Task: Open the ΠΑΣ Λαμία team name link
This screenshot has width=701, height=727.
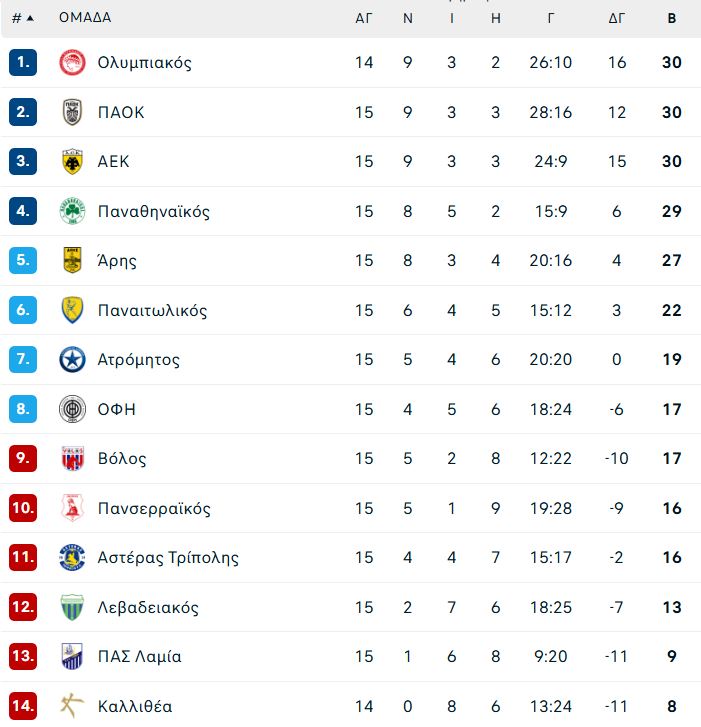Action: (140, 657)
